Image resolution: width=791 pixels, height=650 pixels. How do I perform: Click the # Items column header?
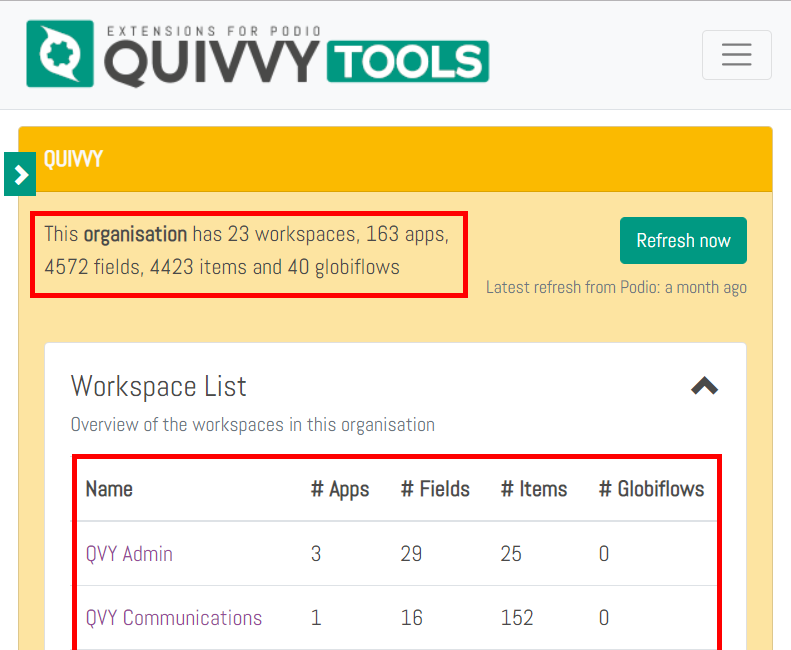534,489
